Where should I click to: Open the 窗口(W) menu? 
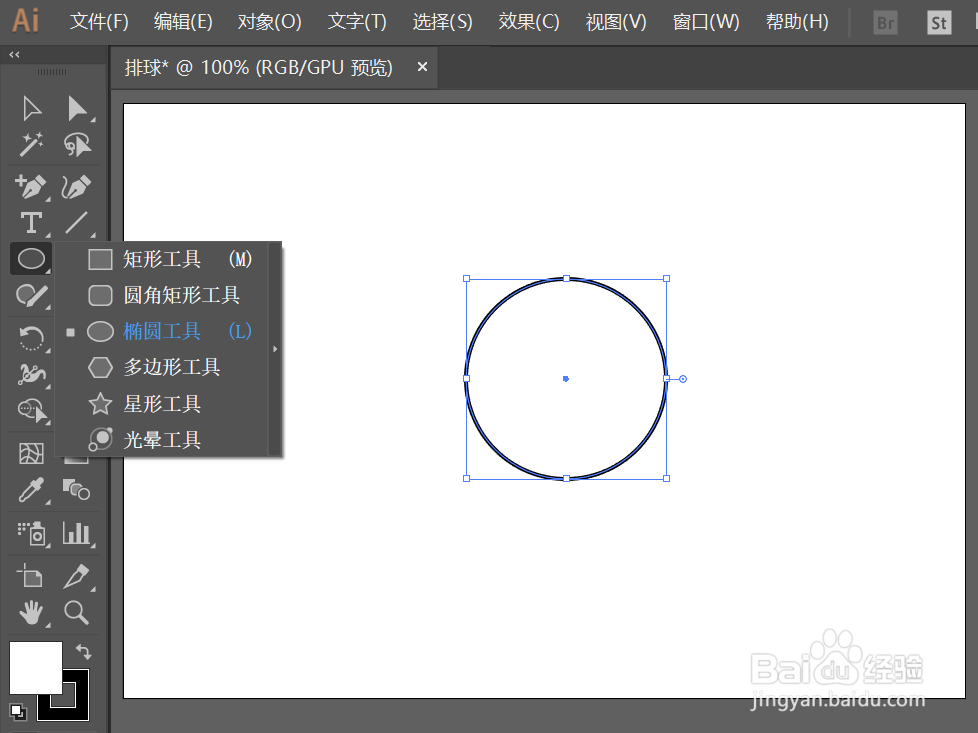click(705, 21)
